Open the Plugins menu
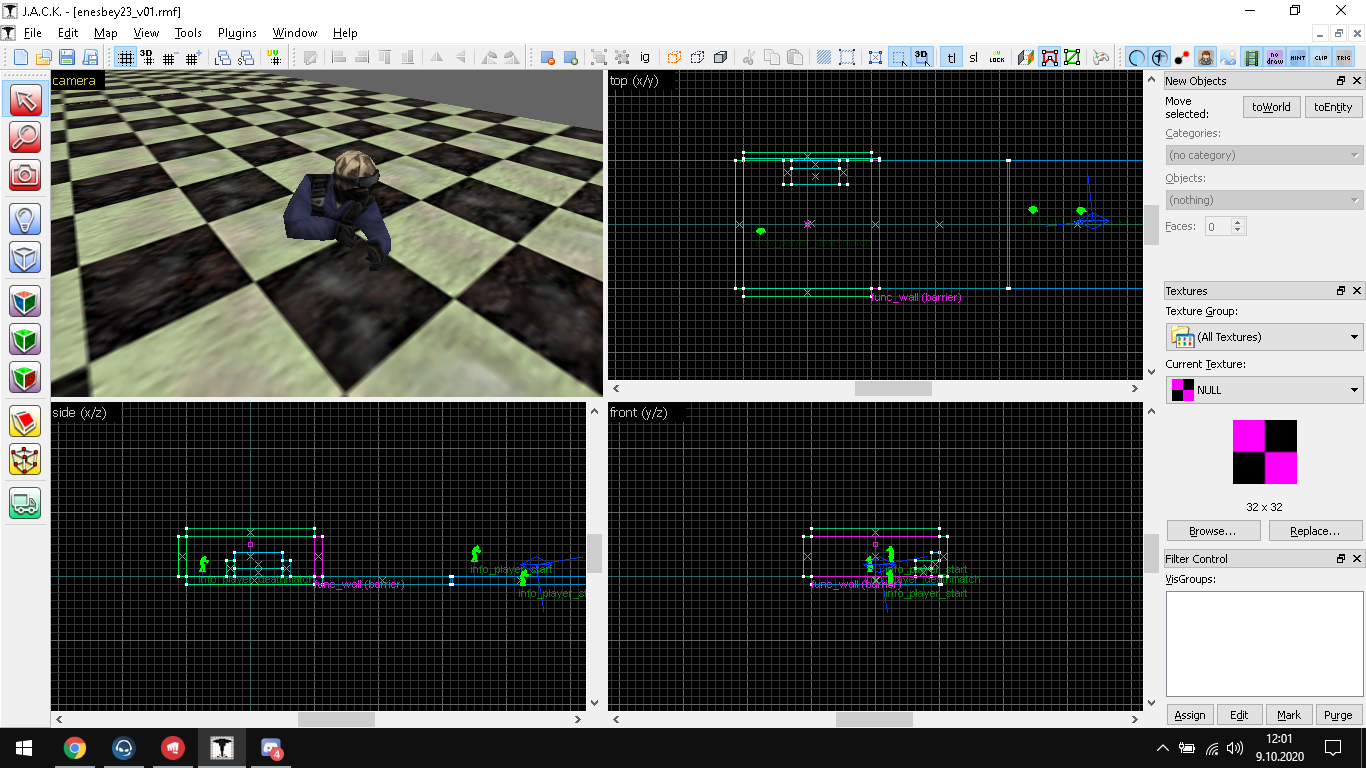Screen dimensions: 1366x768 (x=237, y=33)
